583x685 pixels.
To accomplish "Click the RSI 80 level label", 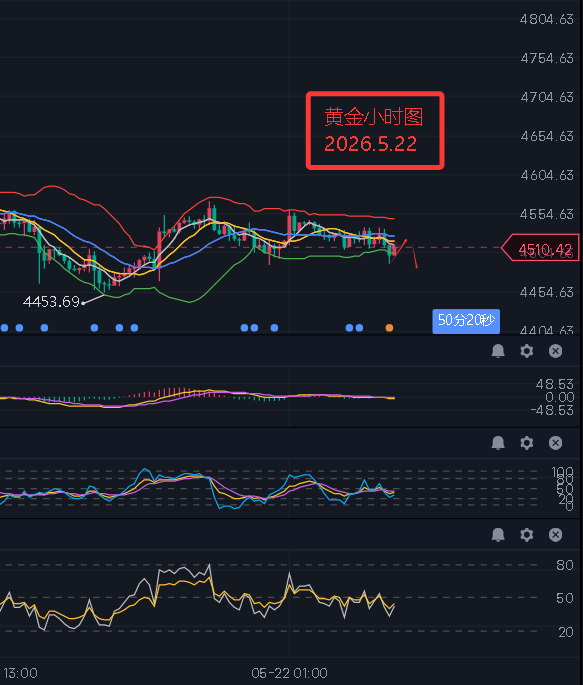I will pos(565,565).
